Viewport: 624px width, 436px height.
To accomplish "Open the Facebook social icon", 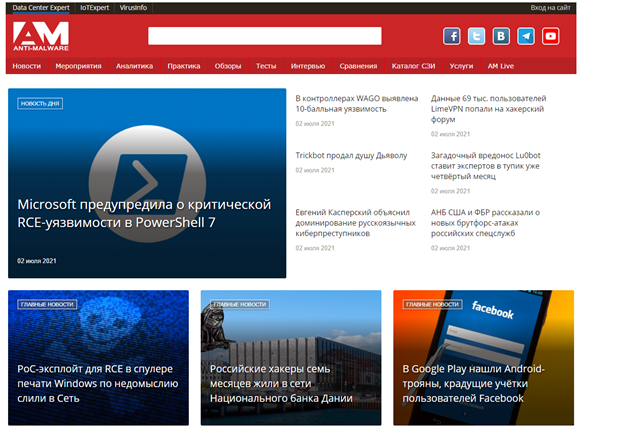I will [452, 36].
